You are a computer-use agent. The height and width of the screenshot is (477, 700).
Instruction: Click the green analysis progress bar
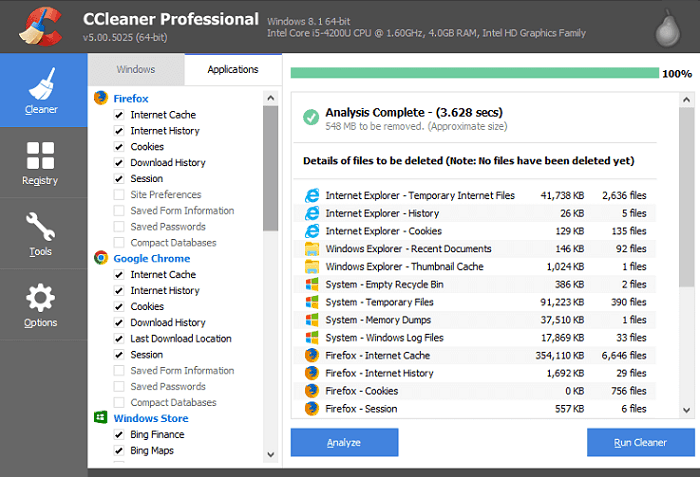(475, 73)
